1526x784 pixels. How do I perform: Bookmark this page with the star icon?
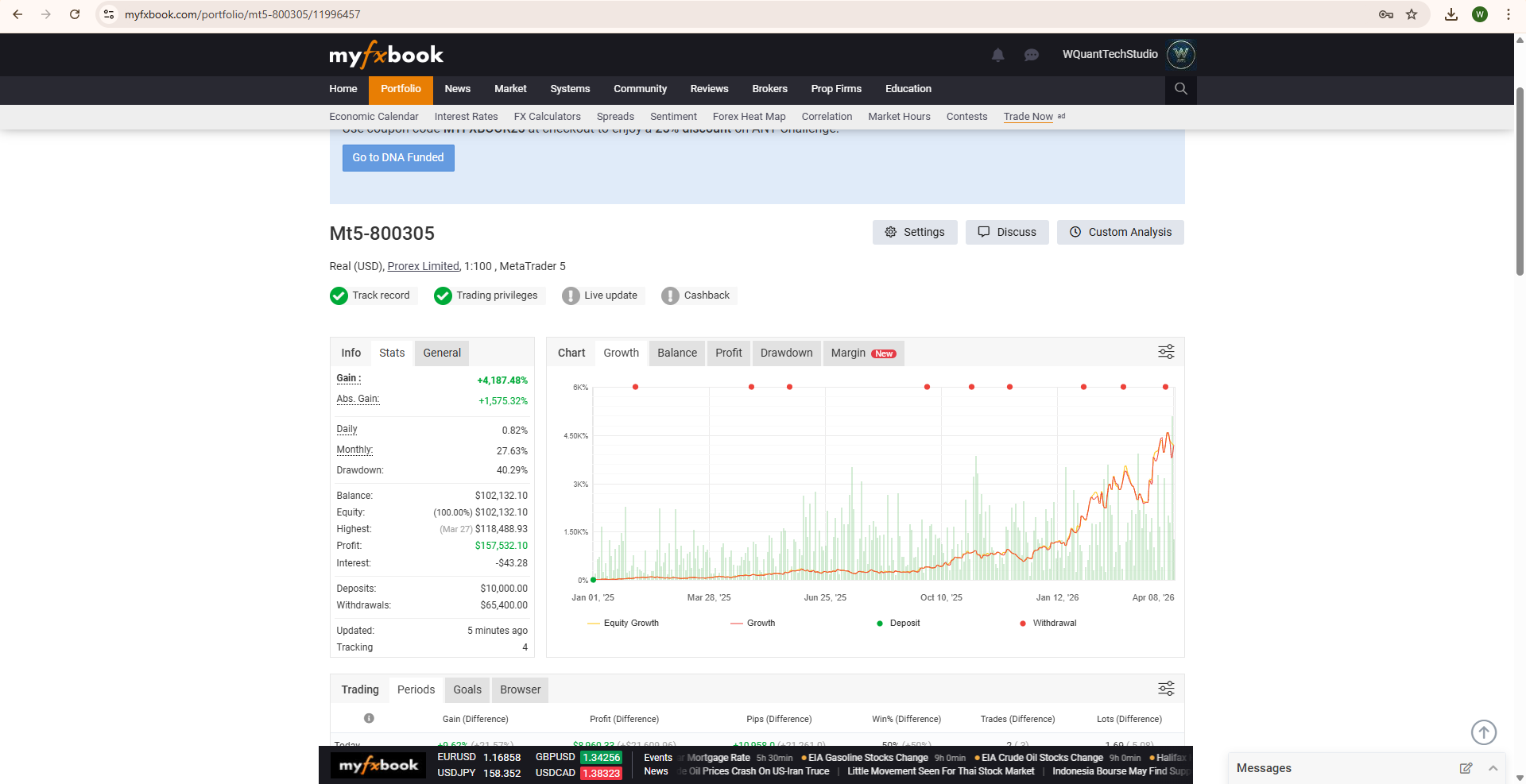(x=1412, y=14)
